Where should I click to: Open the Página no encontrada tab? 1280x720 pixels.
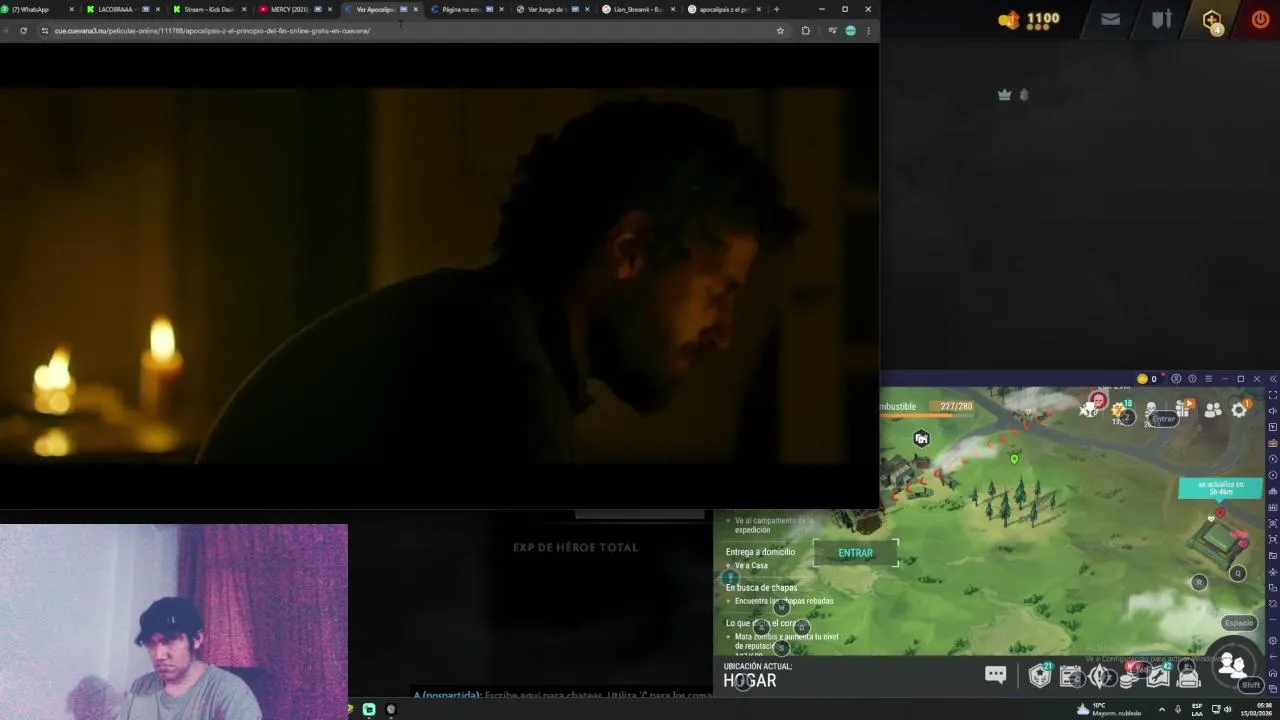point(466,9)
